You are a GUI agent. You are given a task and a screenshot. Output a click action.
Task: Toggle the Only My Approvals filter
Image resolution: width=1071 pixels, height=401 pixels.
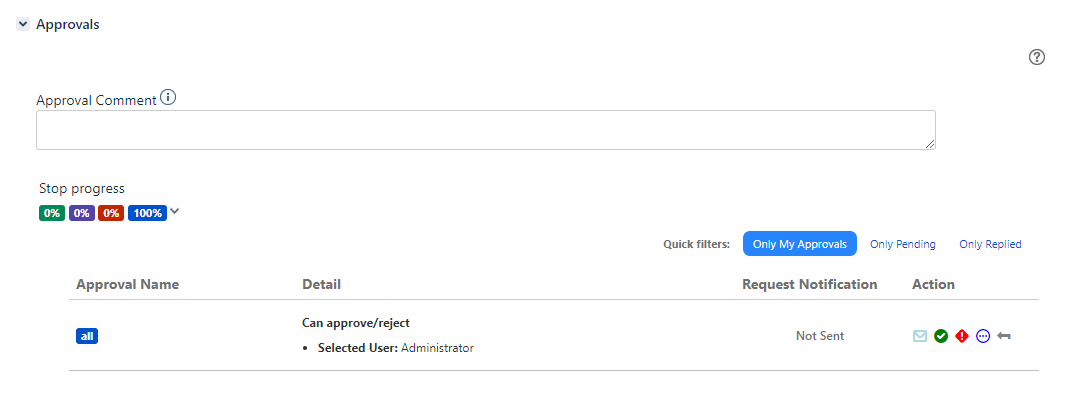point(800,244)
